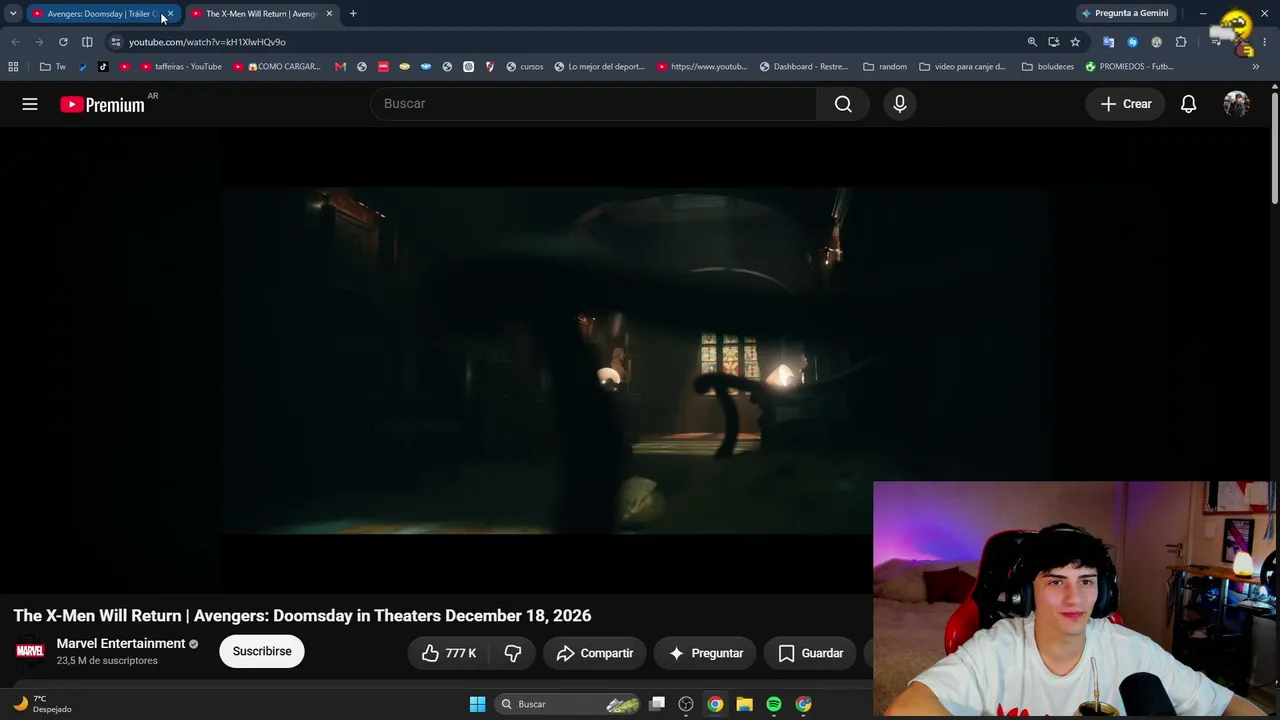Screen dimensions: 1280x720
Task: Save video with Guardar button
Action: pyautogui.click(x=811, y=653)
